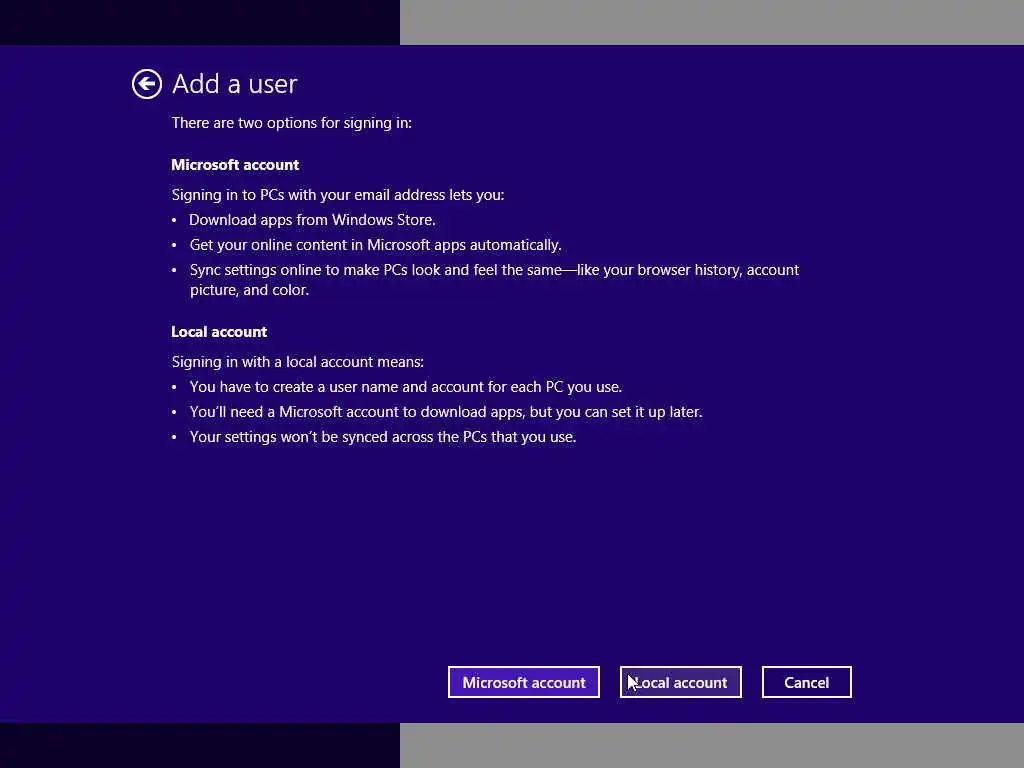
Task: Click 'Signing in with a local account means:' line
Action: (298, 362)
